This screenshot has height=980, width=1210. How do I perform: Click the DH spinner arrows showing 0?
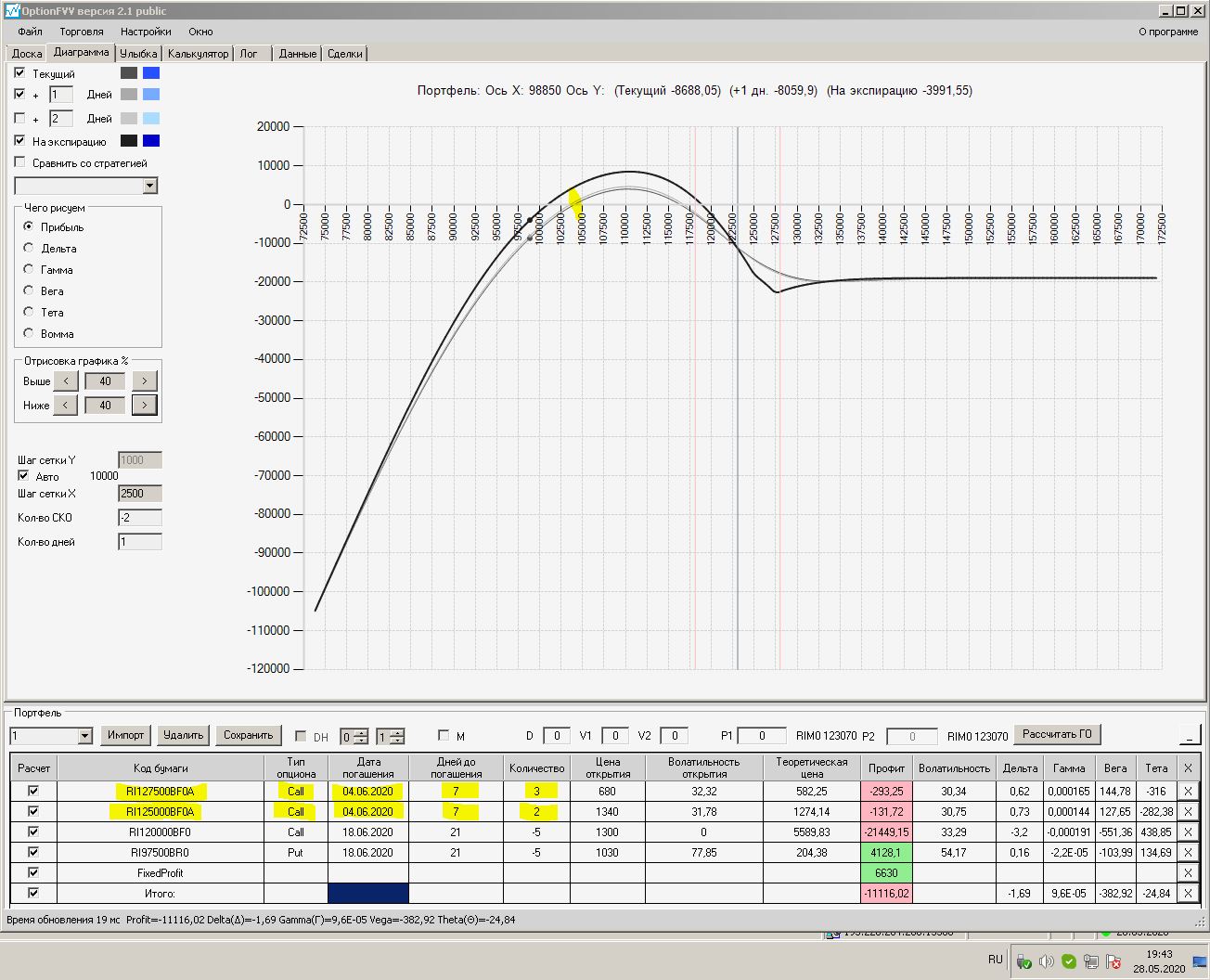[x=360, y=737]
